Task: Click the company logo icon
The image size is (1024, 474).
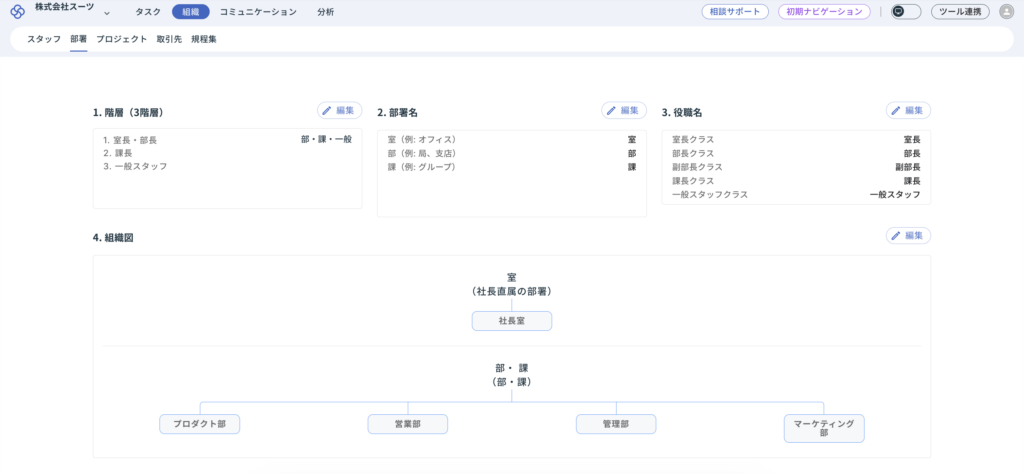Action: [x=18, y=12]
